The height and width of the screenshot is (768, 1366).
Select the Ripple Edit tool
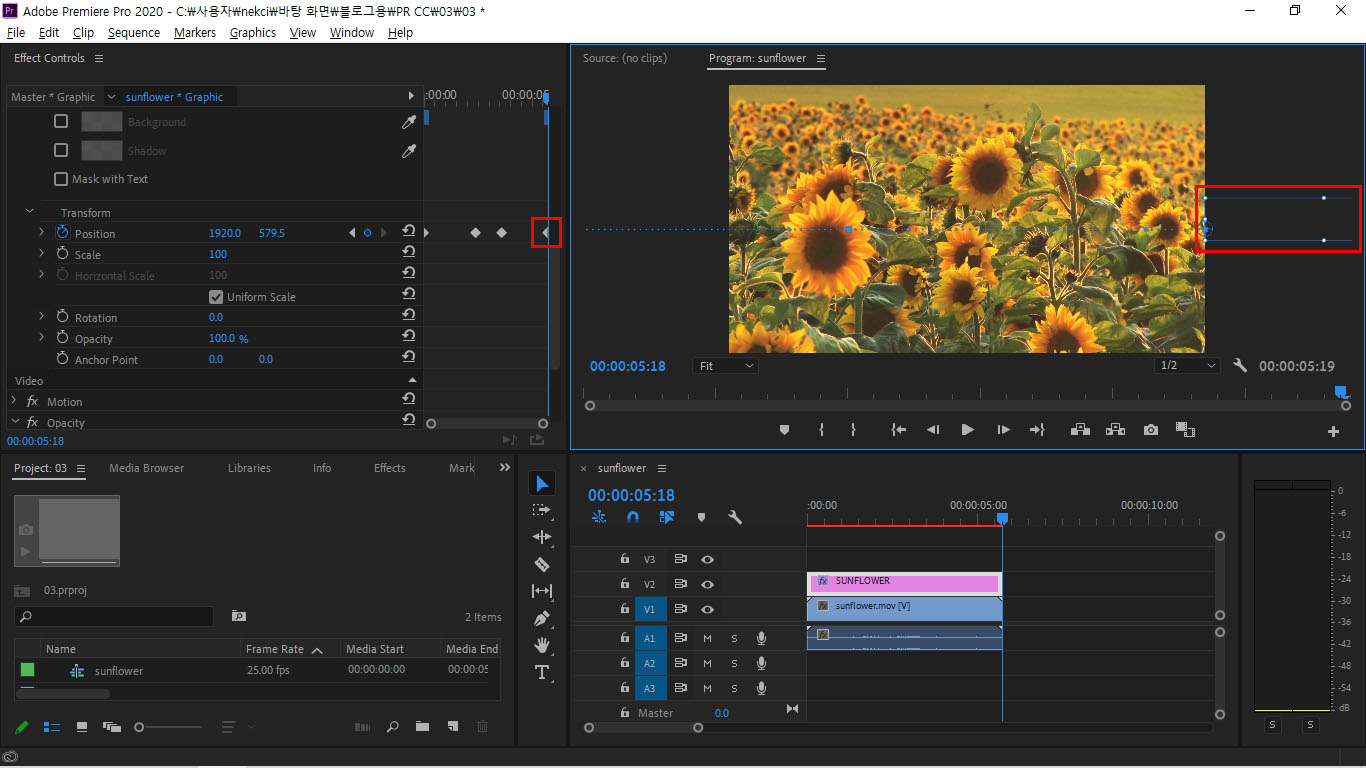click(x=542, y=537)
